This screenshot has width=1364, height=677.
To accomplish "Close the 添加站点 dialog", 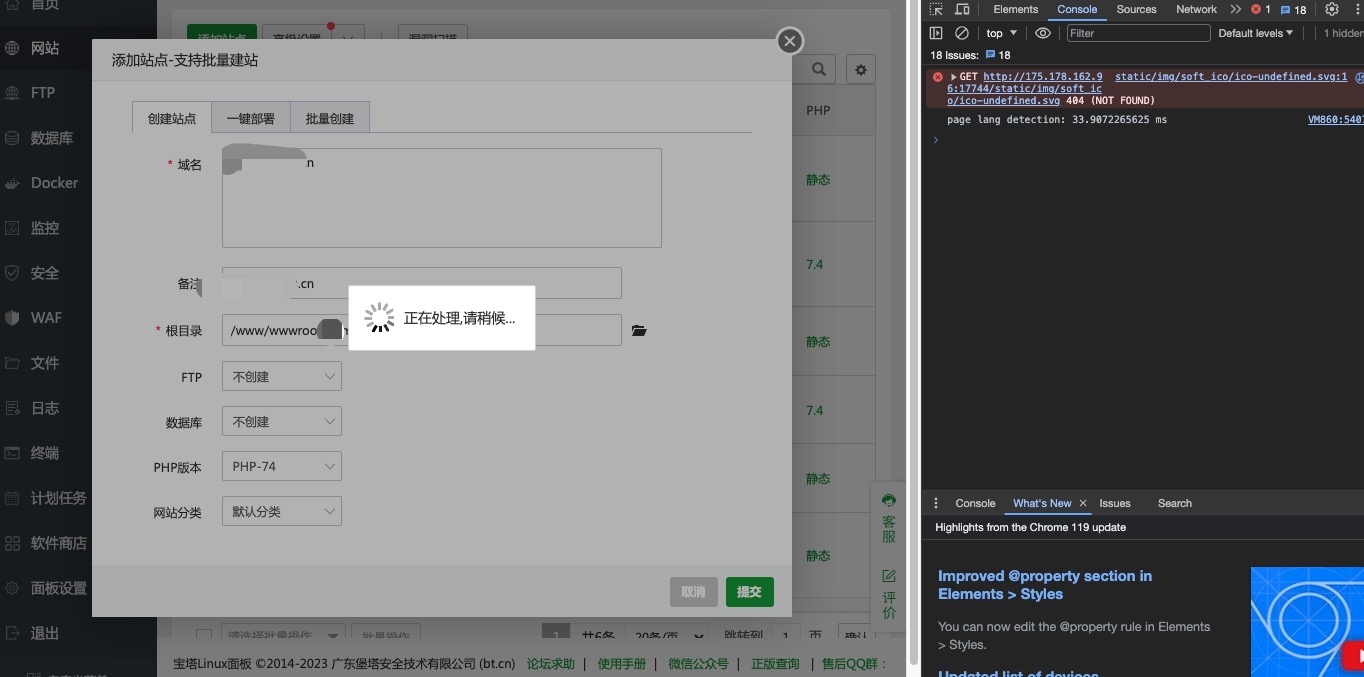I will pos(790,41).
